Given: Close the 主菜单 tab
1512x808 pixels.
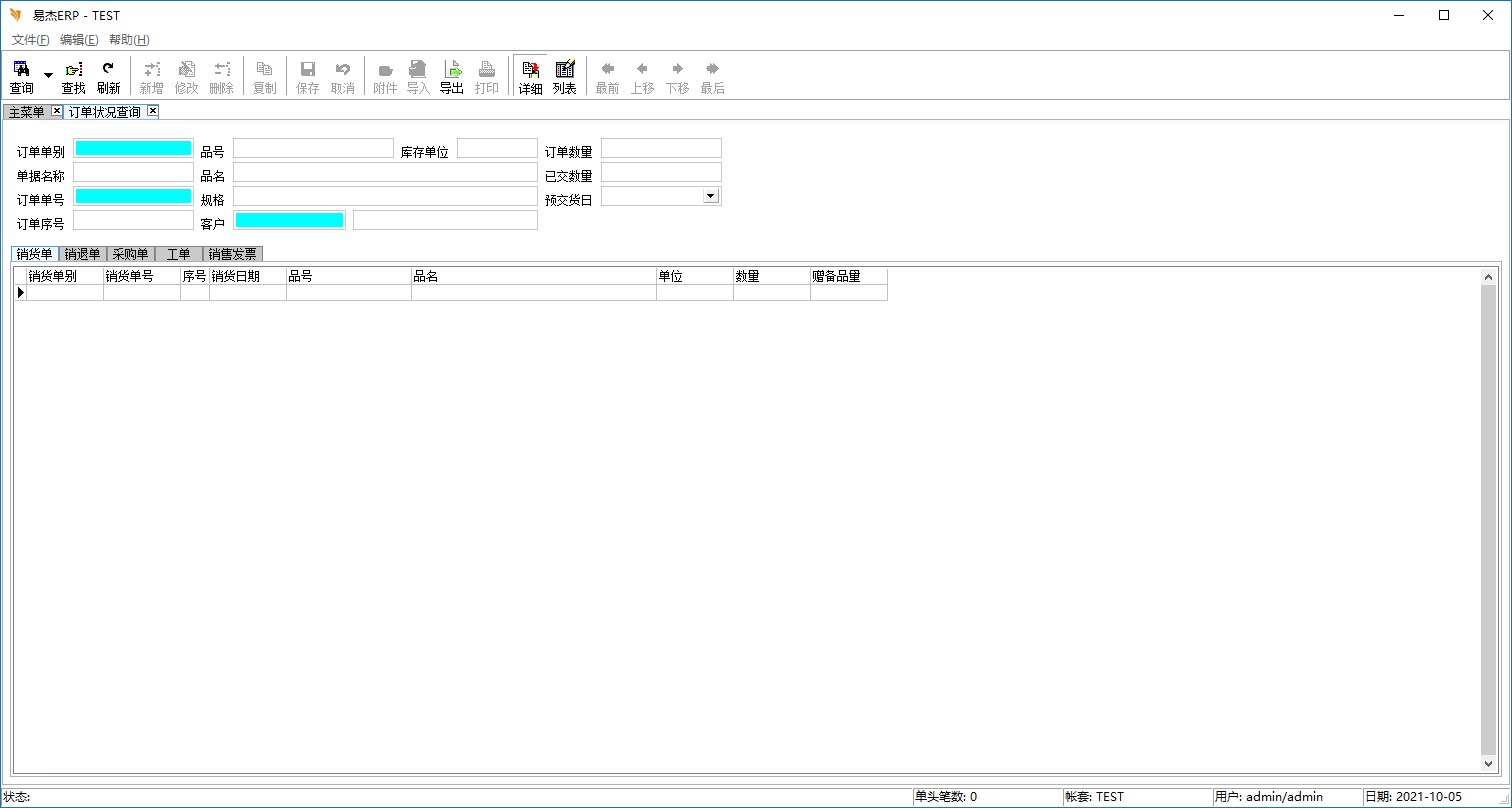Looking at the screenshot, I should coord(56,111).
